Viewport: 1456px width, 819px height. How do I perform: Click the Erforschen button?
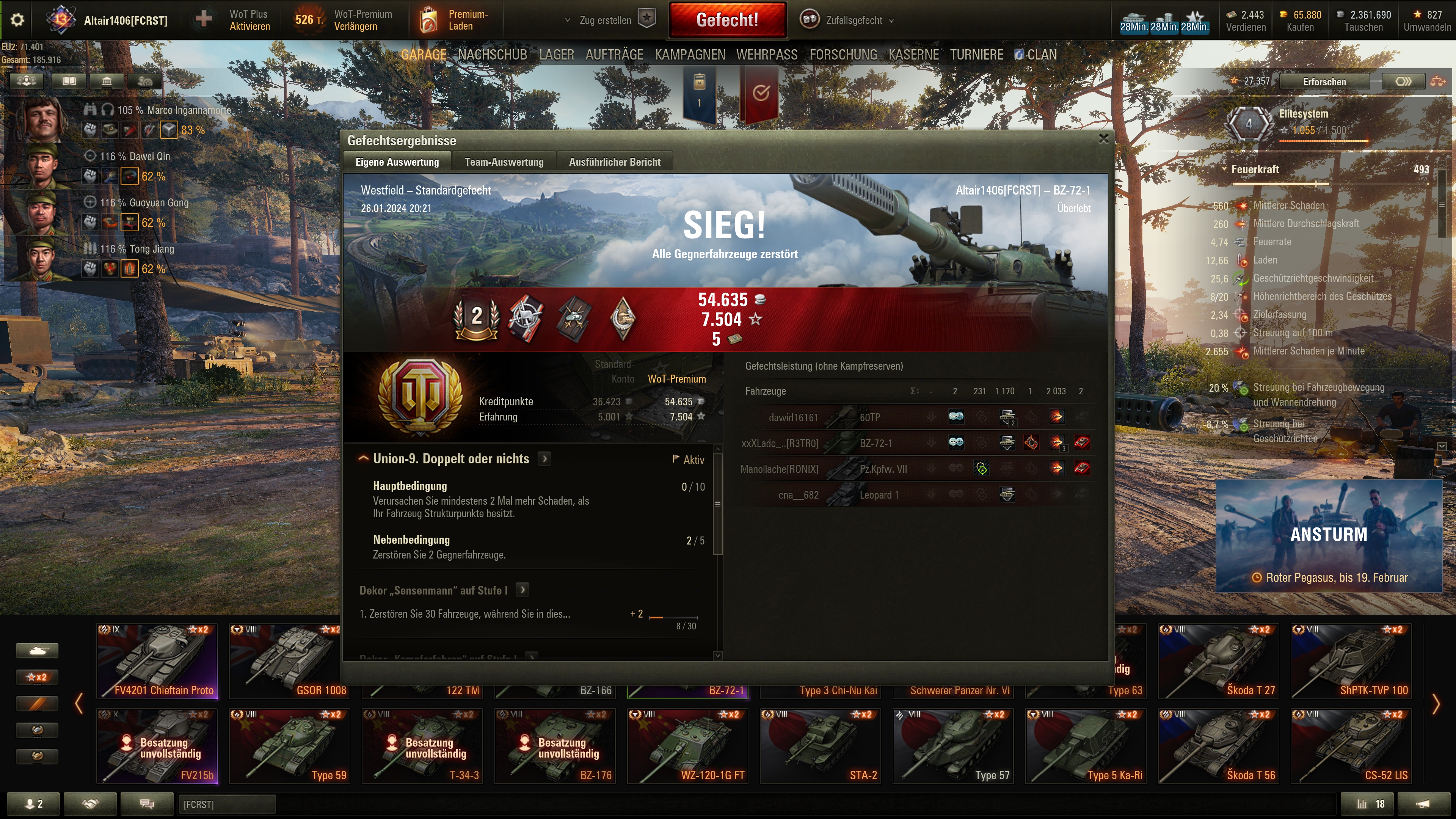pos(1324,82)
